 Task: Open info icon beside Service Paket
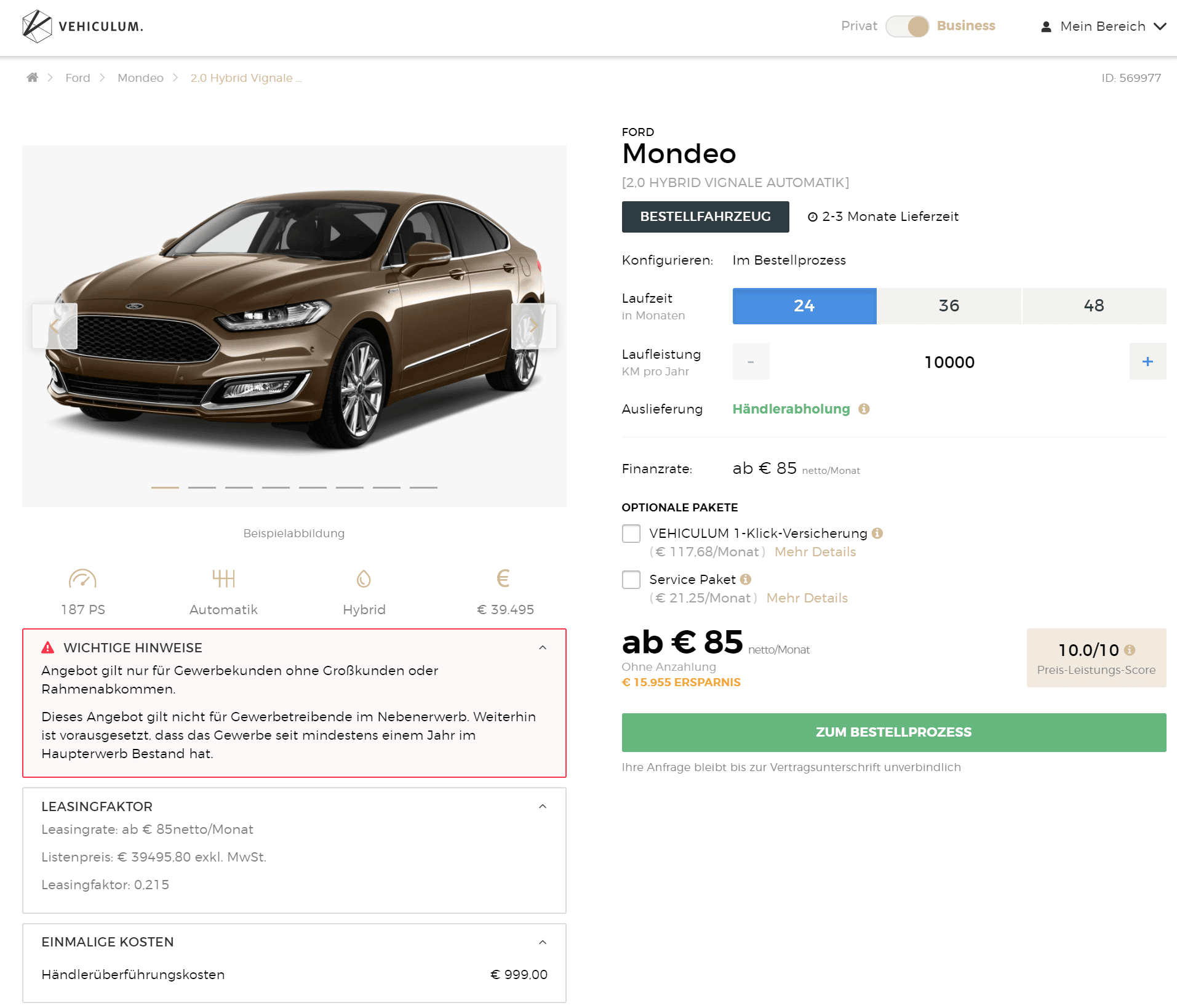746,580
